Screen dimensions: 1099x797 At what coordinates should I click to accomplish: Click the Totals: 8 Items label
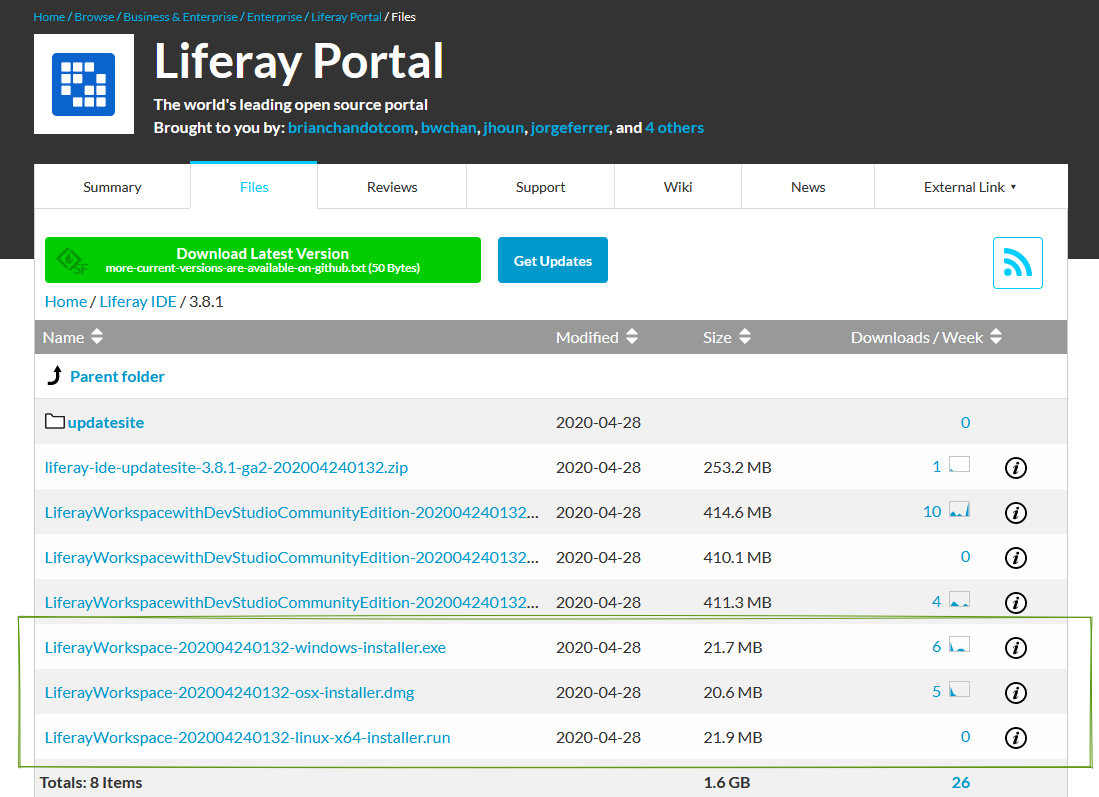click(x=91, y=782)
